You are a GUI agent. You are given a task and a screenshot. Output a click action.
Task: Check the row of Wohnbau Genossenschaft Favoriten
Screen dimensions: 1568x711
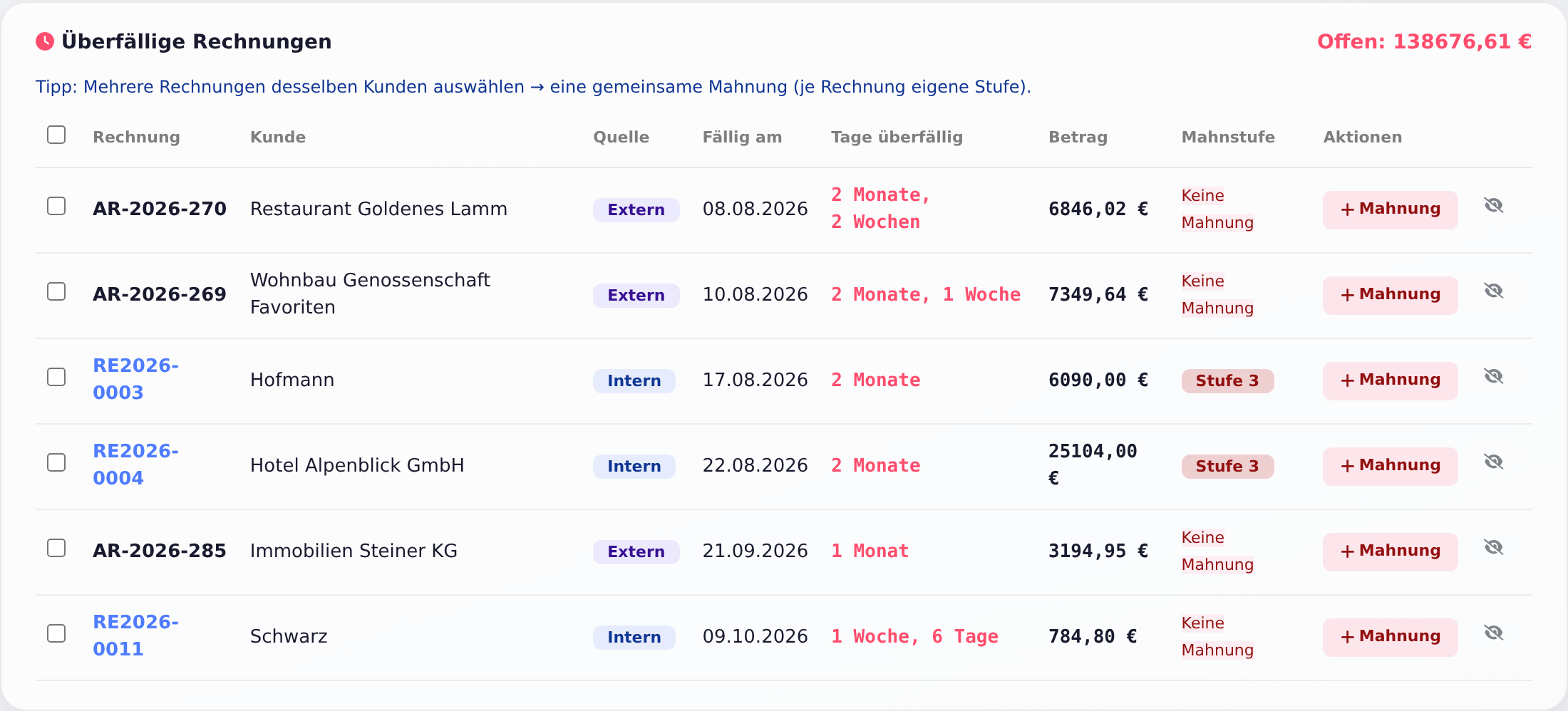[x=56, y=291]
